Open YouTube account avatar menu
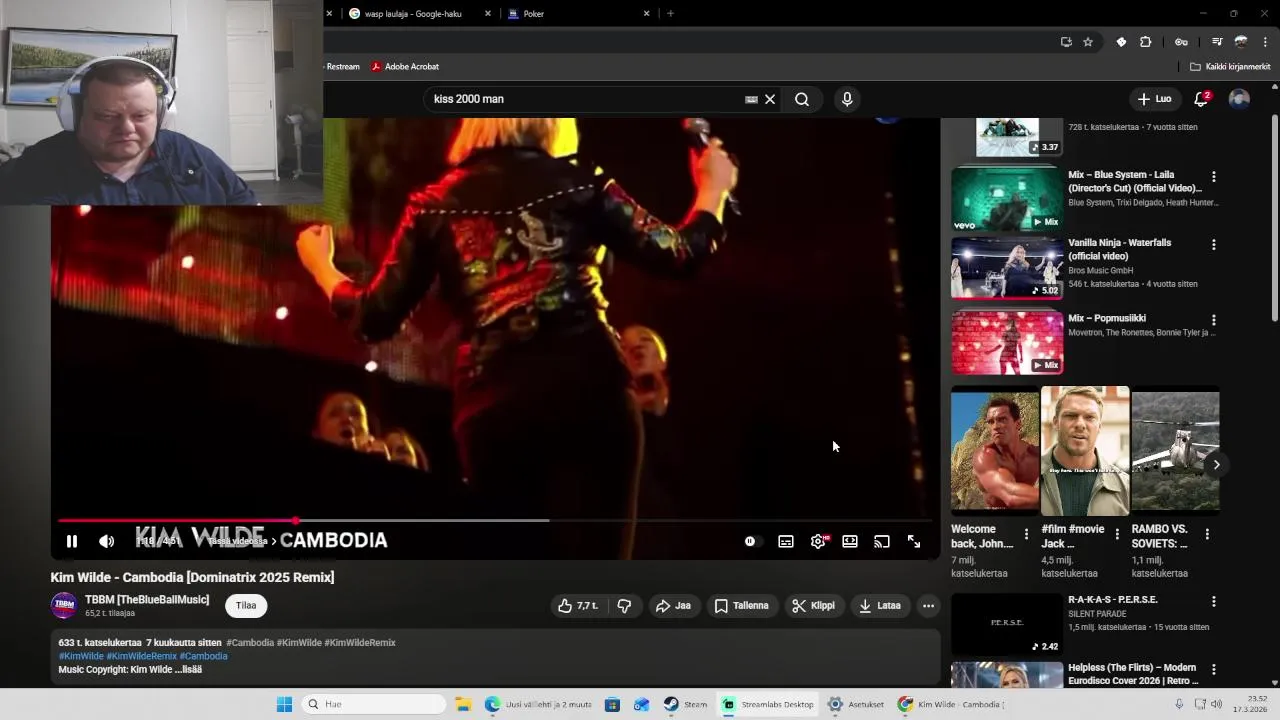 (x=1239, y=99)
